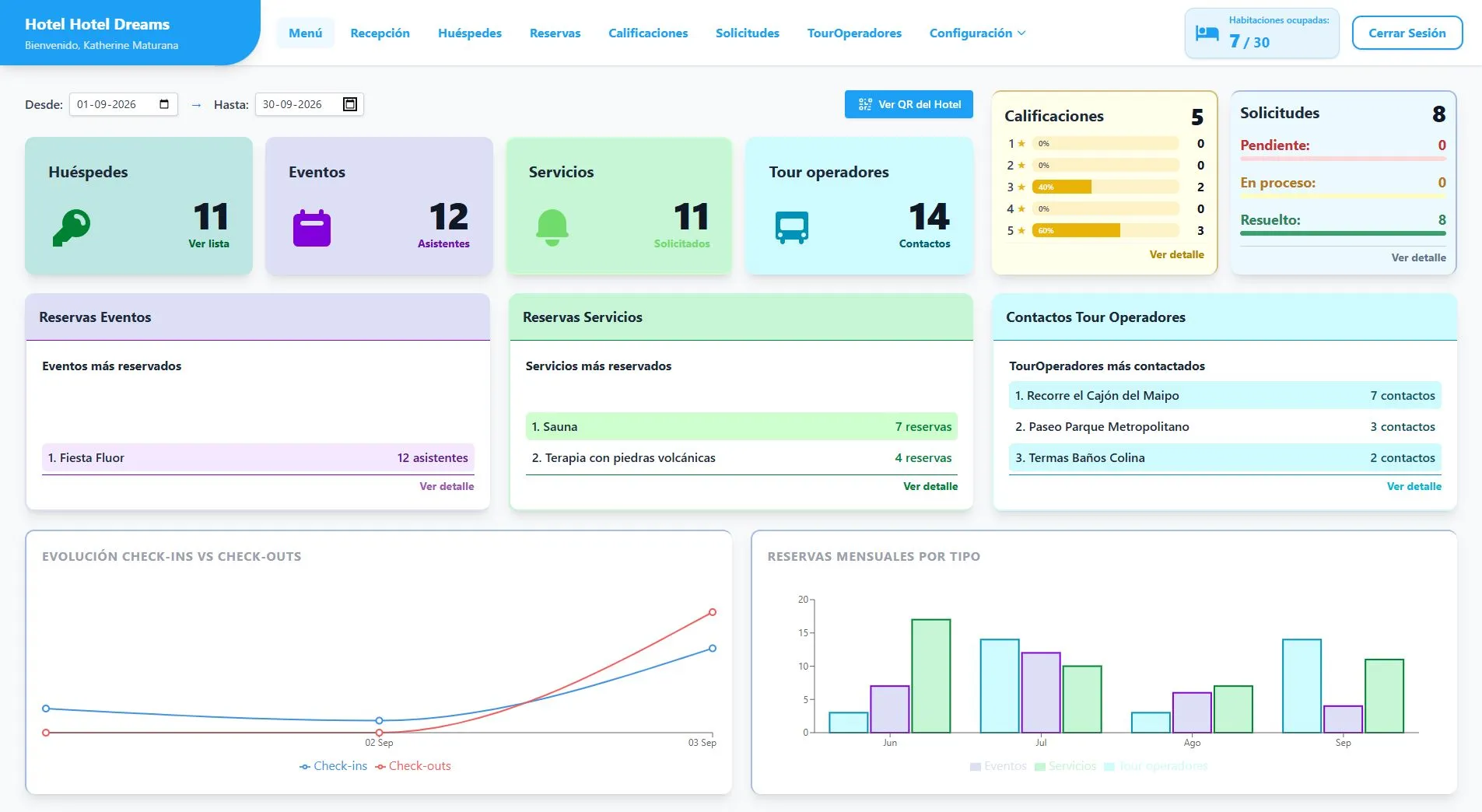Select Recorre el Cajón del Maipo row
This screenshot has height=812, width=1482.
tap(1225, 395)
